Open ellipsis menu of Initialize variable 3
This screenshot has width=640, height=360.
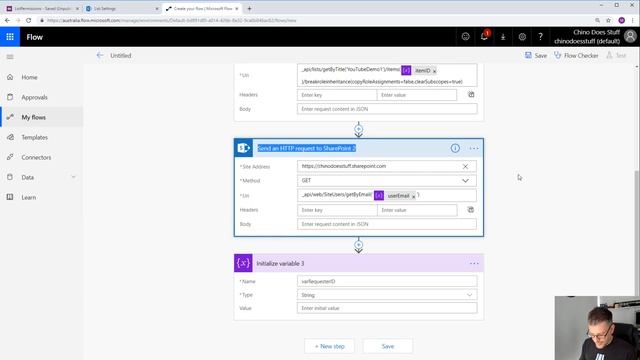473,263
